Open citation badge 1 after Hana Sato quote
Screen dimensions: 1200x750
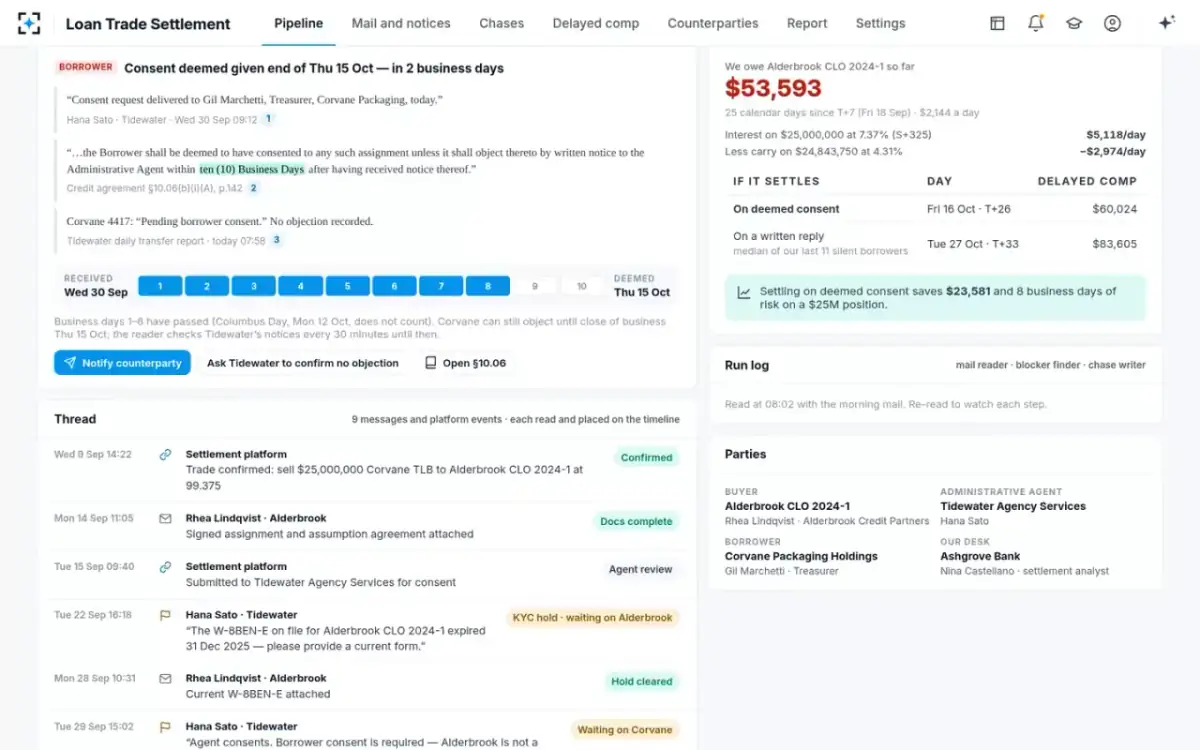(x=268, y=119)
